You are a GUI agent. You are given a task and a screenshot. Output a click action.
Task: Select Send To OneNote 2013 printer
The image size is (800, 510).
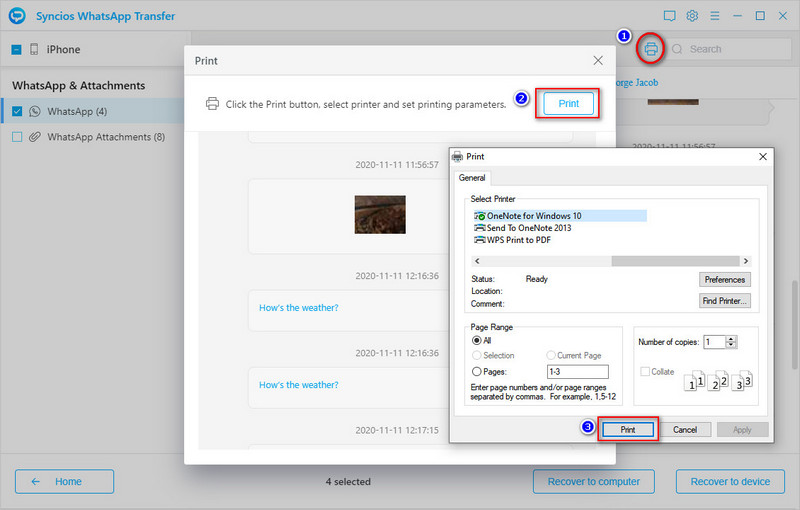(x=523, y=228)
